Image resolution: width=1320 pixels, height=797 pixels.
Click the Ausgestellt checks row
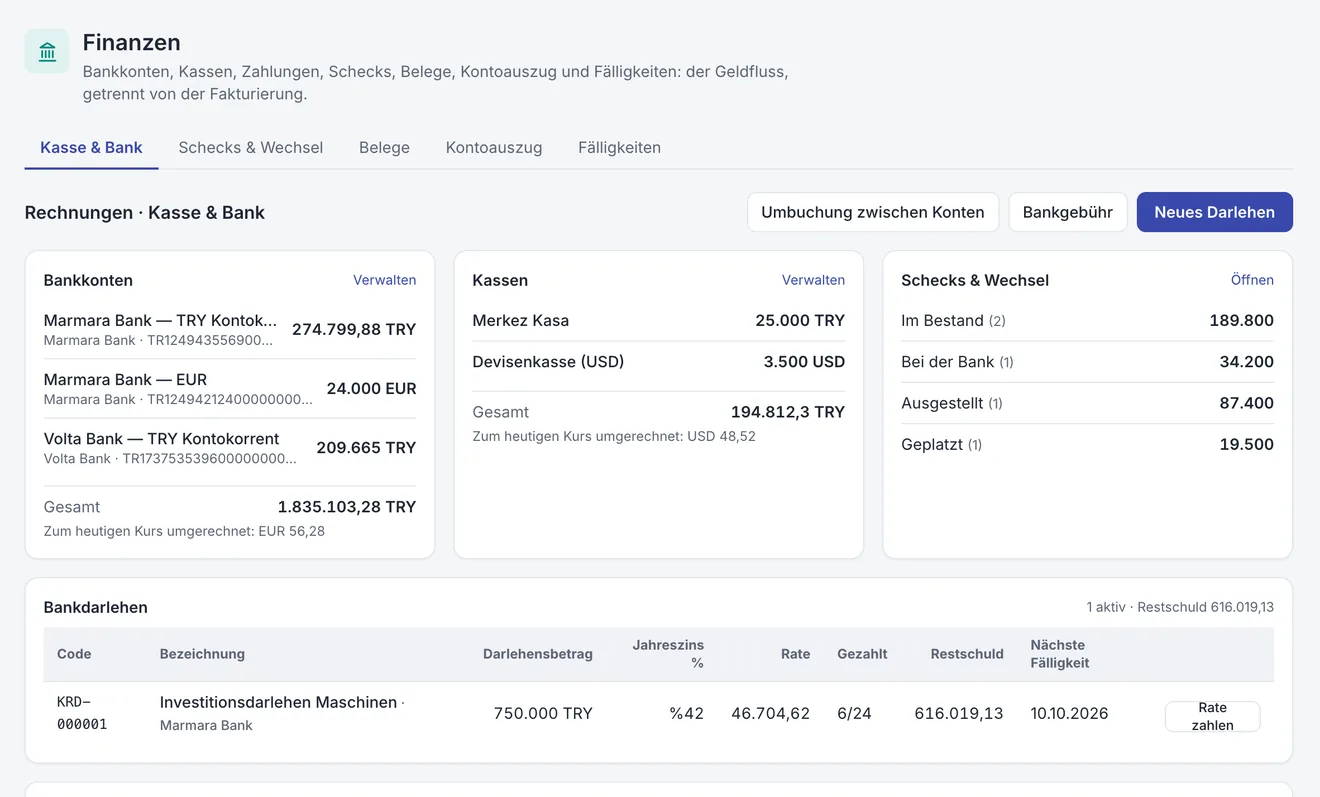[x=1087, y=403]
